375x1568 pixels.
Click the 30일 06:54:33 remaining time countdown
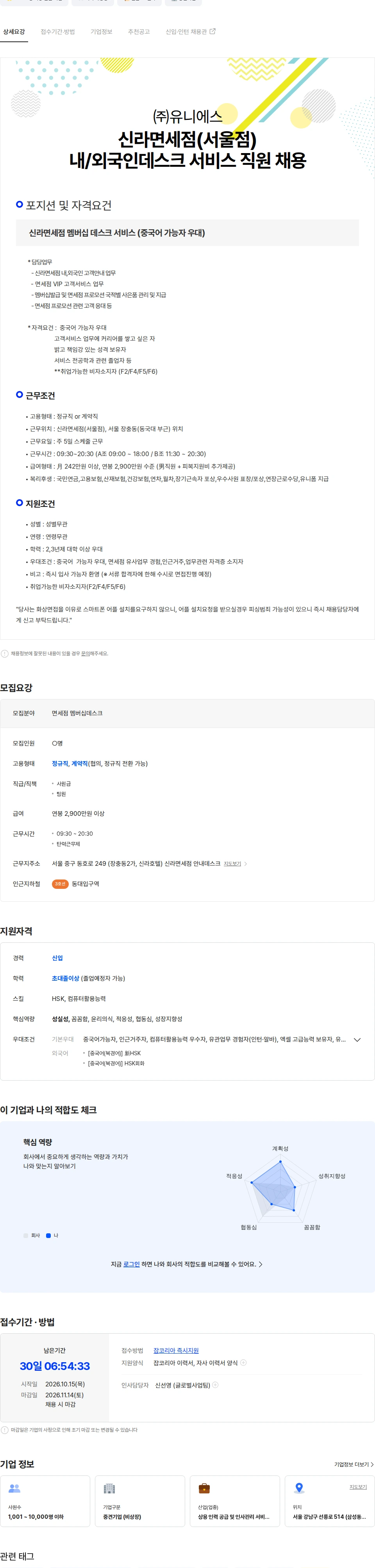(x=55, y=1366)
